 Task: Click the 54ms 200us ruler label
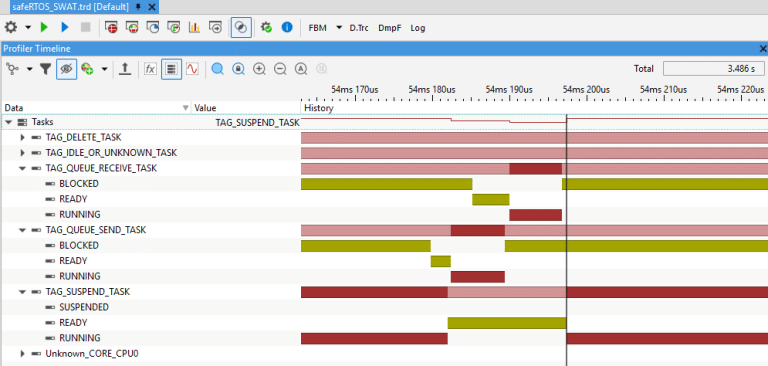coord(586,90)
